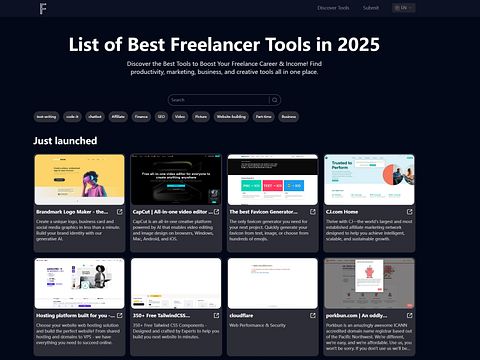The height and width of the screenshot is (360, 480).
Task: Filter by the SEO tag
Action: point(161,117)
